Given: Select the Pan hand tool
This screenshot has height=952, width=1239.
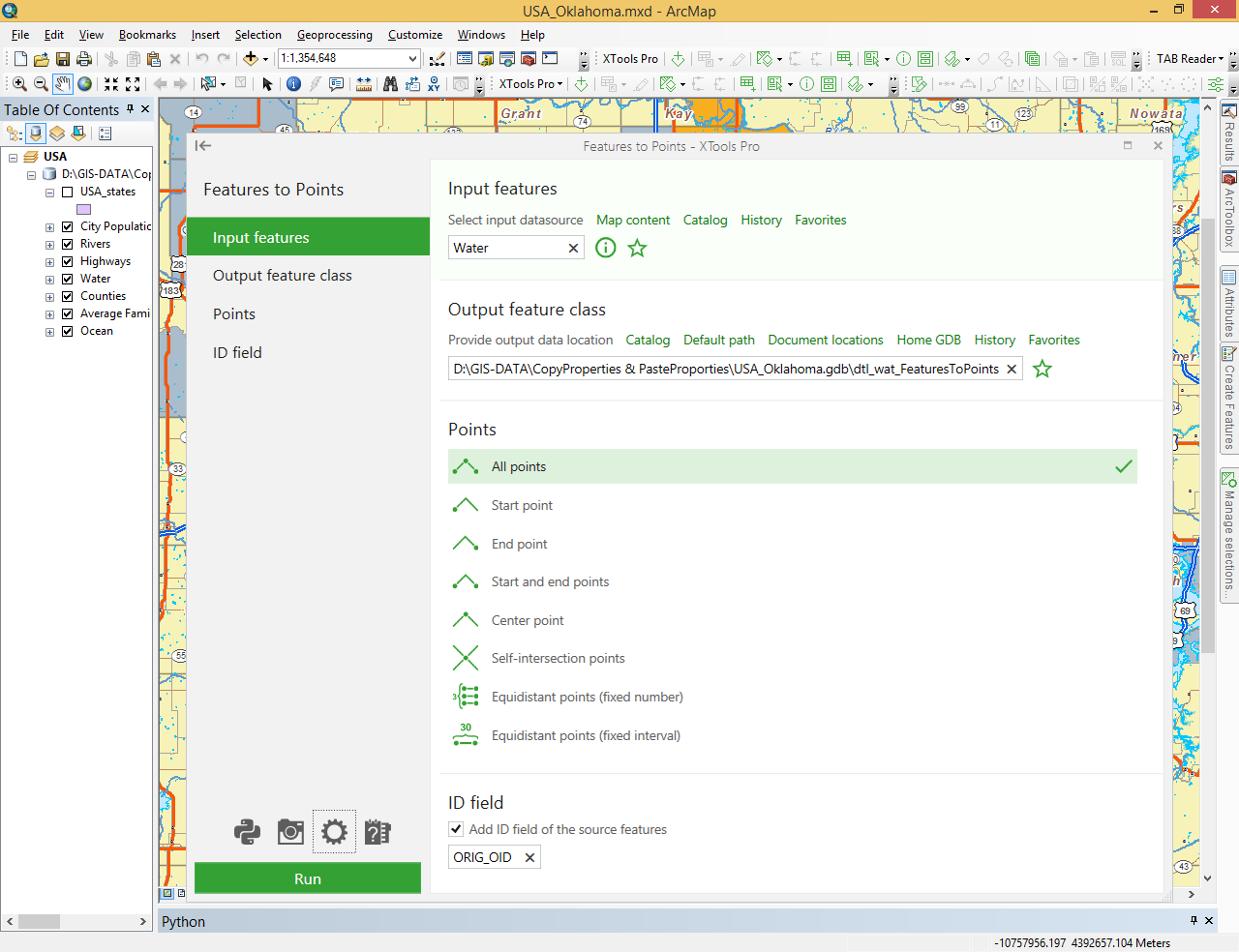Looking at the screenshot, I should click(63, 84).
